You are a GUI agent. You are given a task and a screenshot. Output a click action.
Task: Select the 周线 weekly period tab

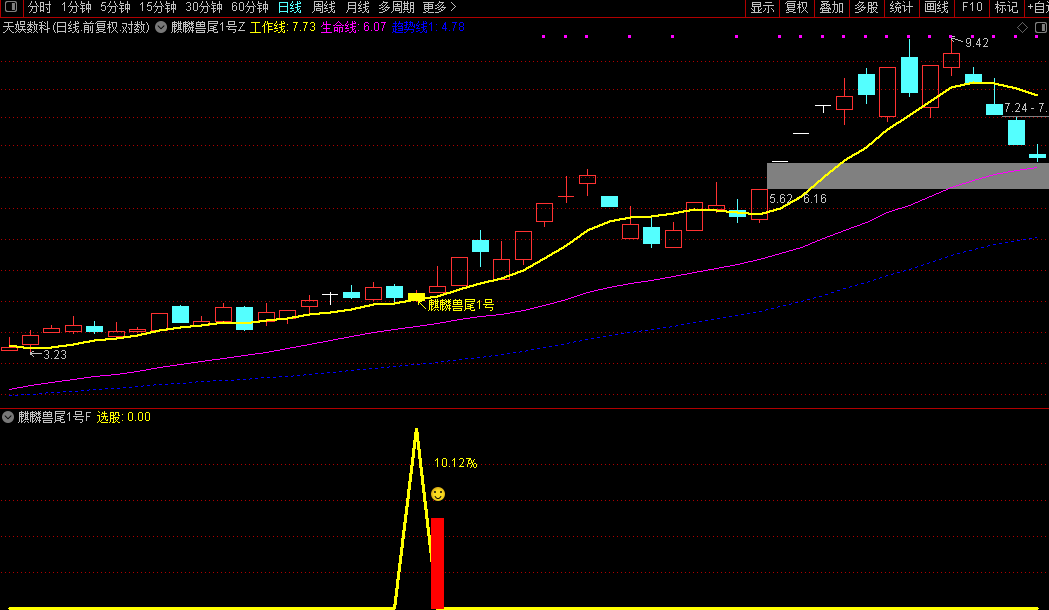(x=324, y=7)
